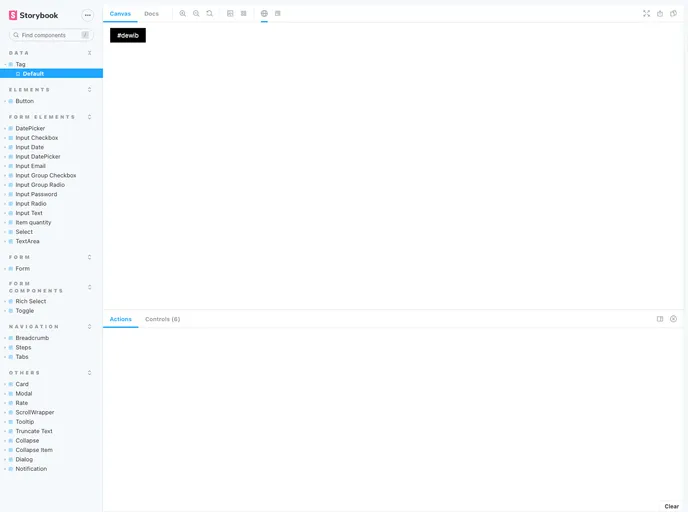Open canvas in new tab icon

(660, 14)
